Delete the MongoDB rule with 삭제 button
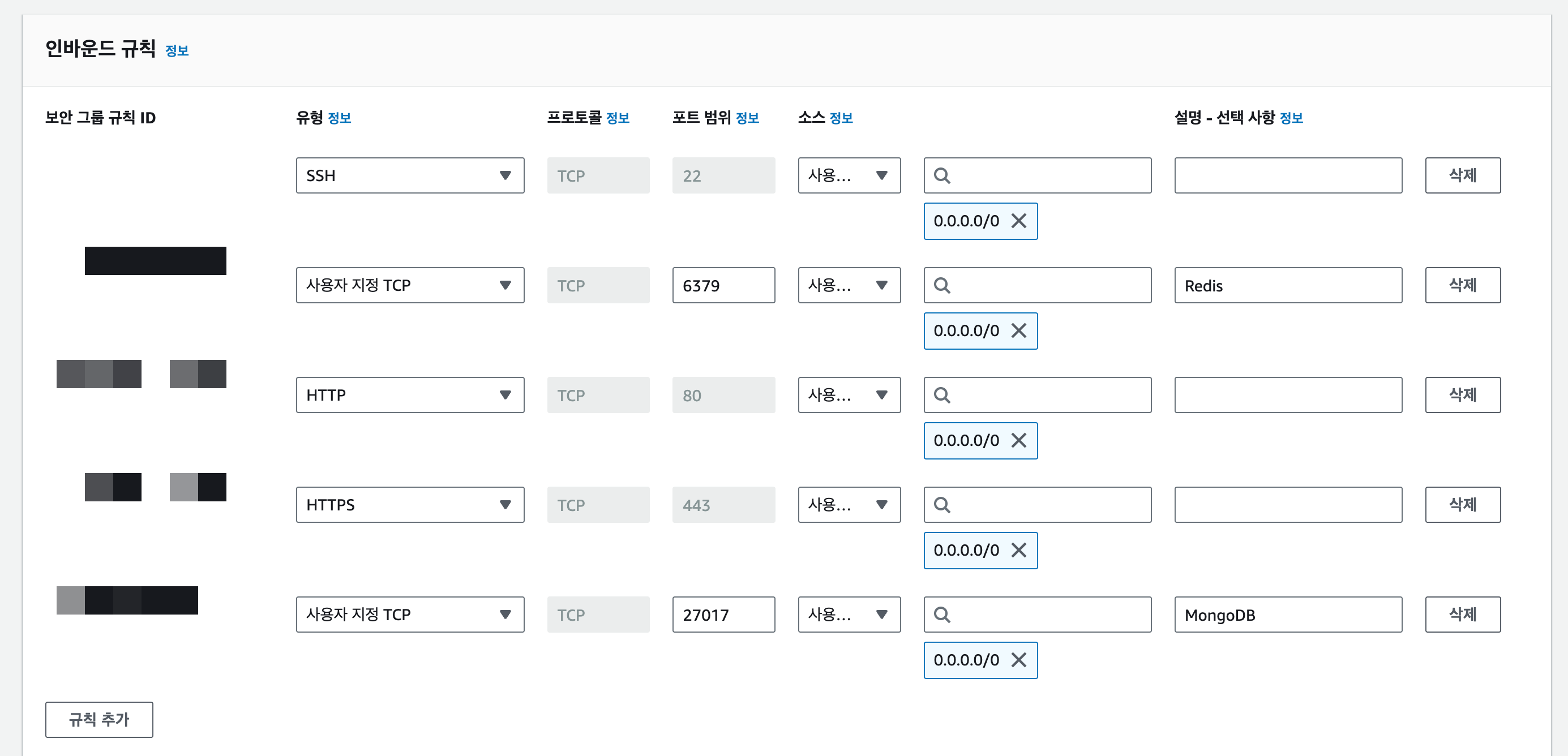The image size is (1568, 756). (x=1462, y=615)
